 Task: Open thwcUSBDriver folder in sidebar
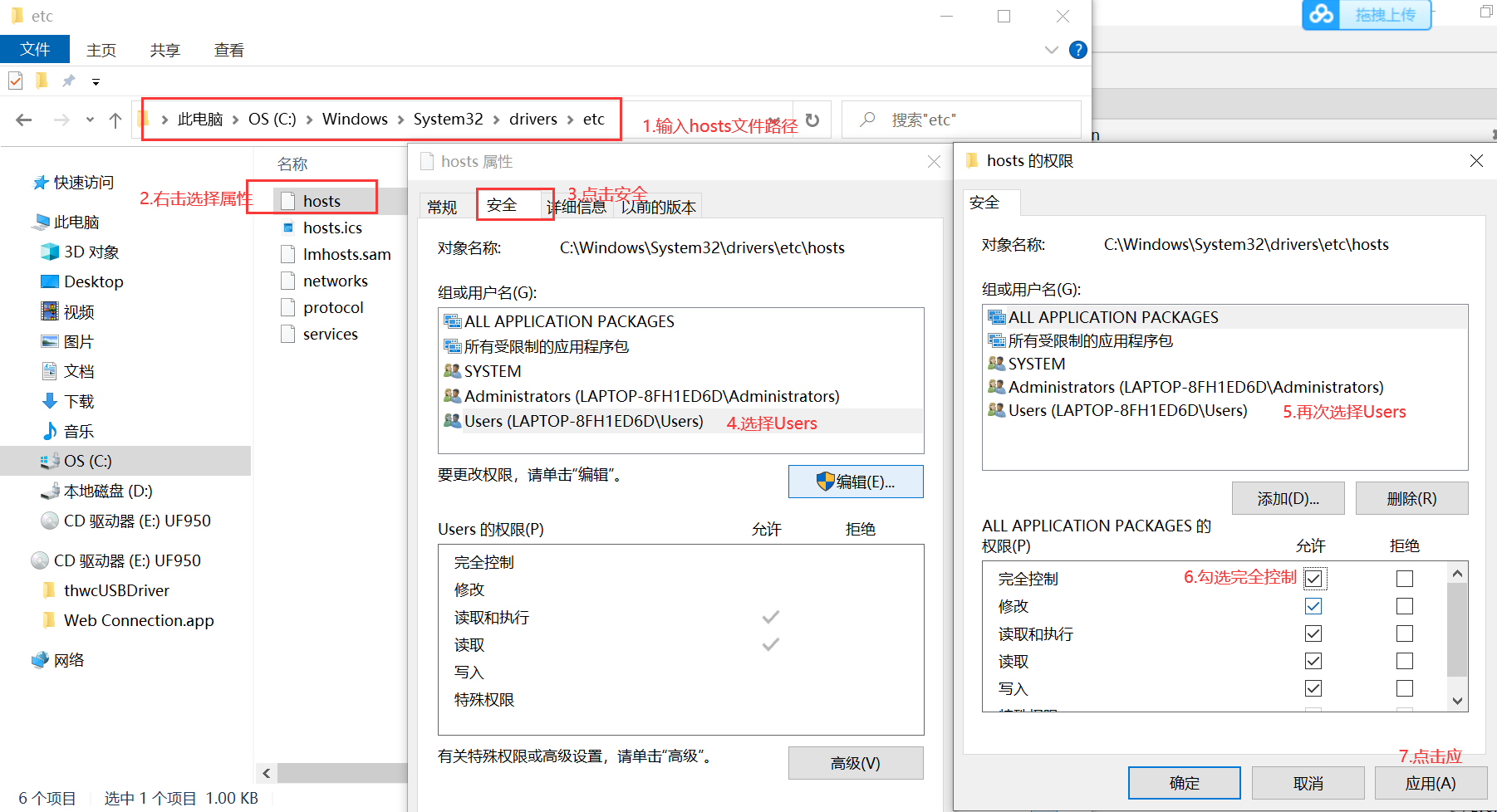[x=106, y=590]
